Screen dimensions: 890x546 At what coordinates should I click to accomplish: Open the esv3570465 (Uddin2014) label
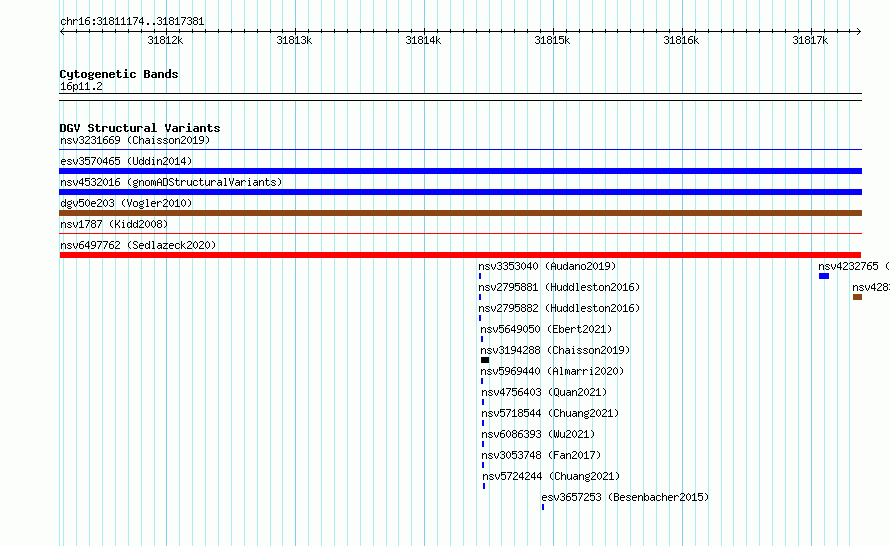(x=126, y=161)
